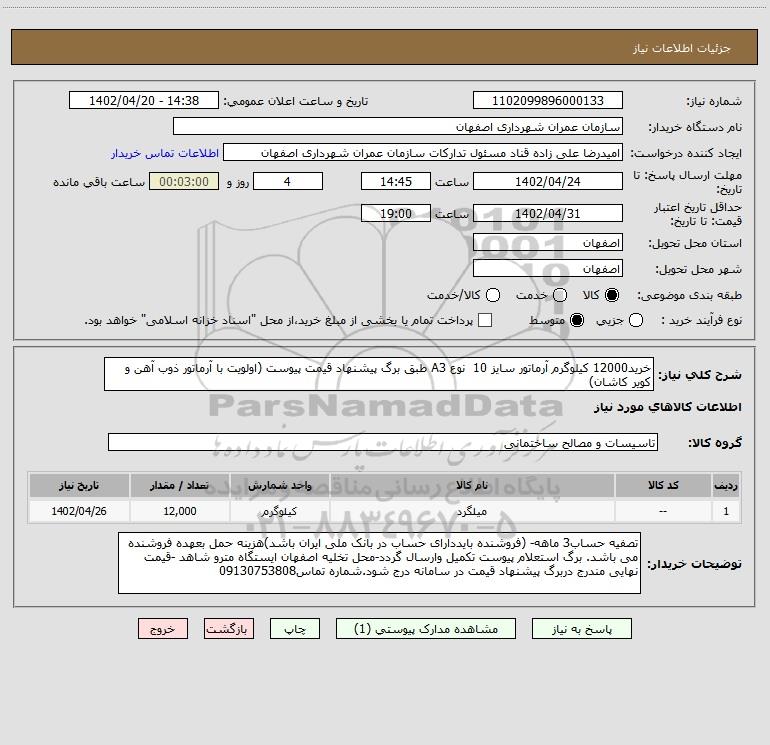Click the میلگرد item name cell

(x=472, y=511)
